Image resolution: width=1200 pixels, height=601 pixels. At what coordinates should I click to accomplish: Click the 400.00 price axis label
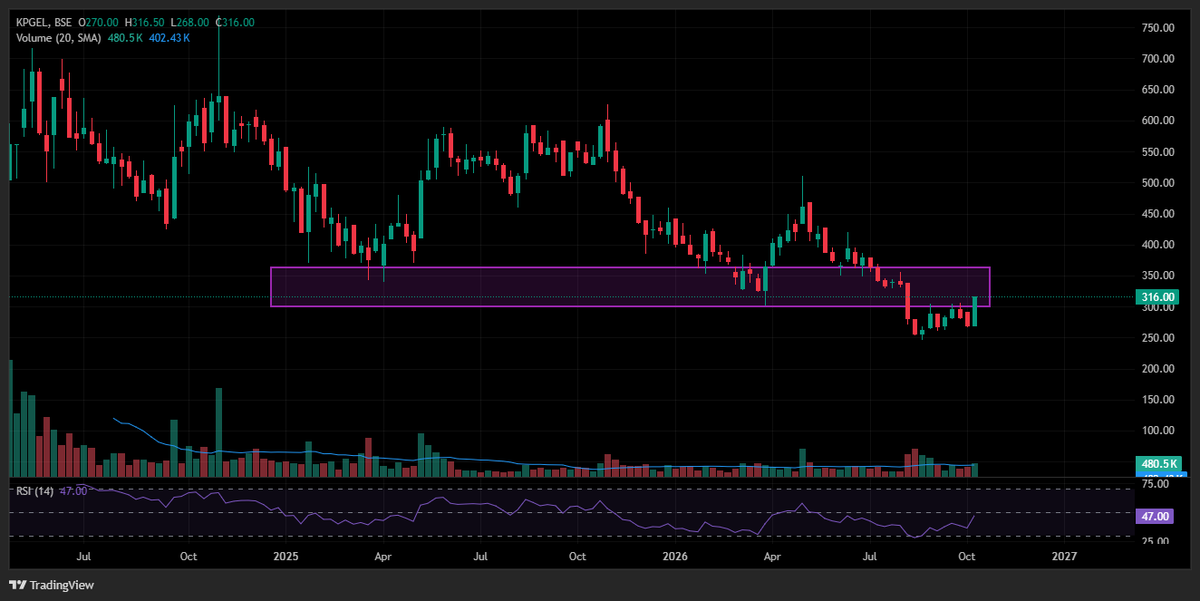tap(1158, 245)
